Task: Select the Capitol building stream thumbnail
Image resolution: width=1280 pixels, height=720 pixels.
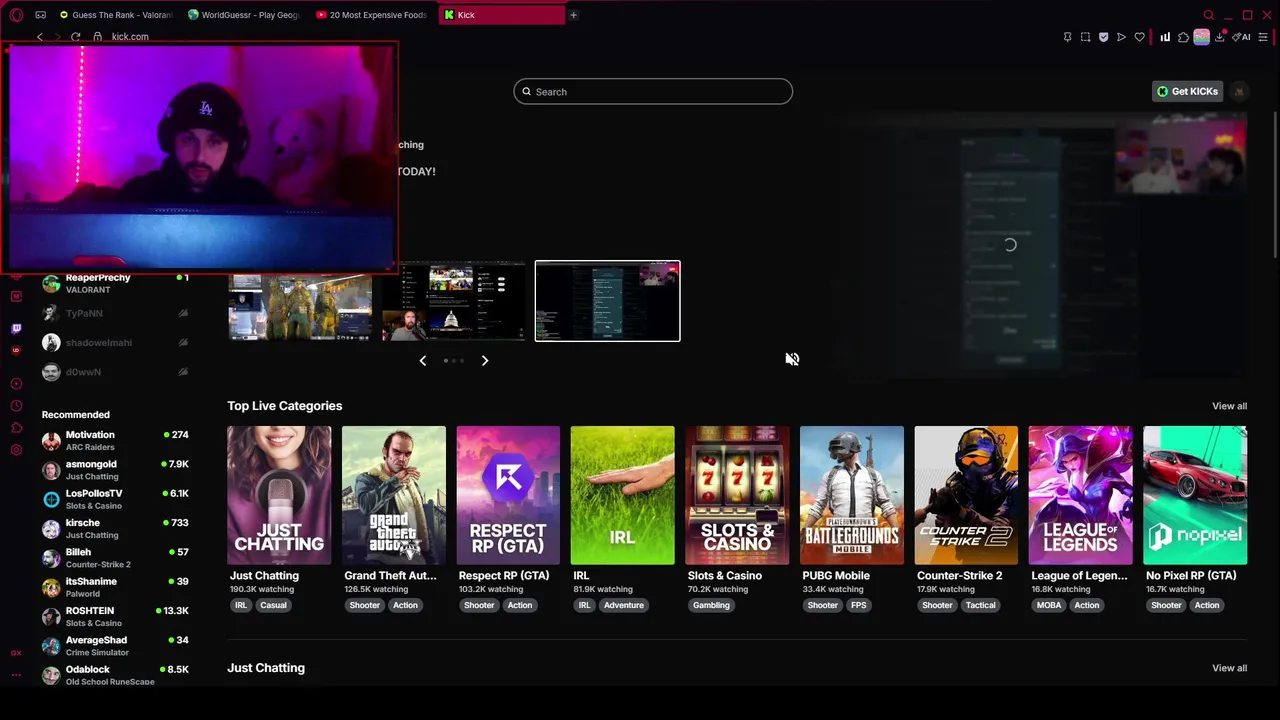Action: point(453,301)
